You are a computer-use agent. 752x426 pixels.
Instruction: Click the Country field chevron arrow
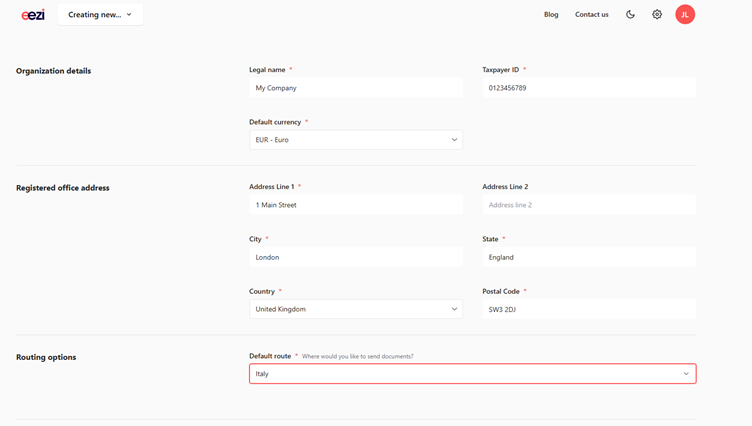pyautogui.click(x=454, y=309)
